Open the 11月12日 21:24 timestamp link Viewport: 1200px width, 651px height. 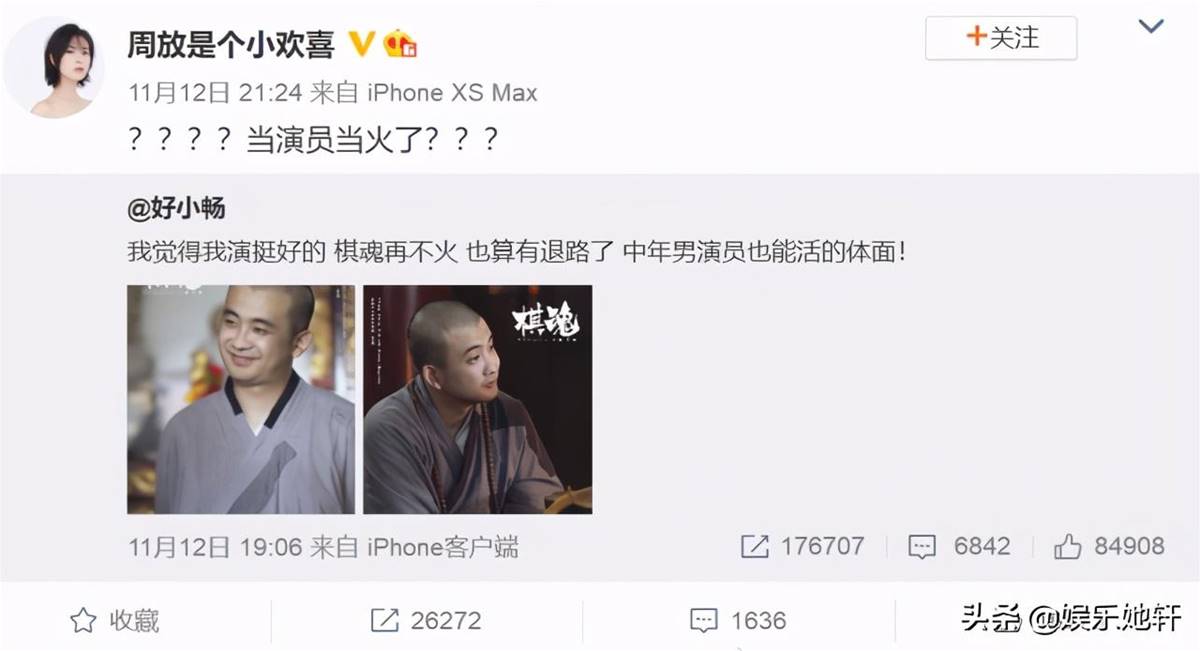(215, 93)
